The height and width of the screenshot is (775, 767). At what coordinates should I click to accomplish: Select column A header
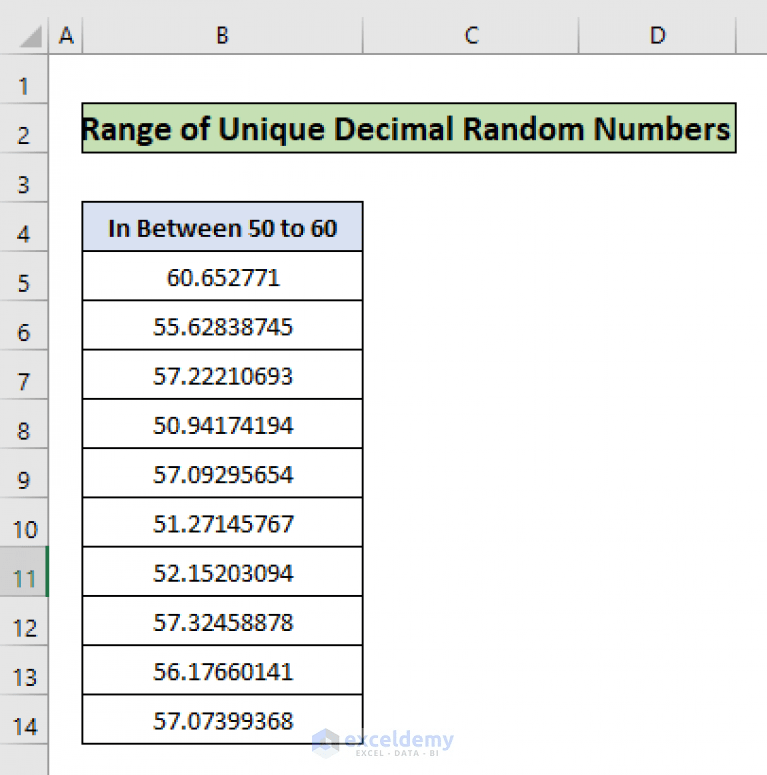pyautogui.click(x=66, y=36)
